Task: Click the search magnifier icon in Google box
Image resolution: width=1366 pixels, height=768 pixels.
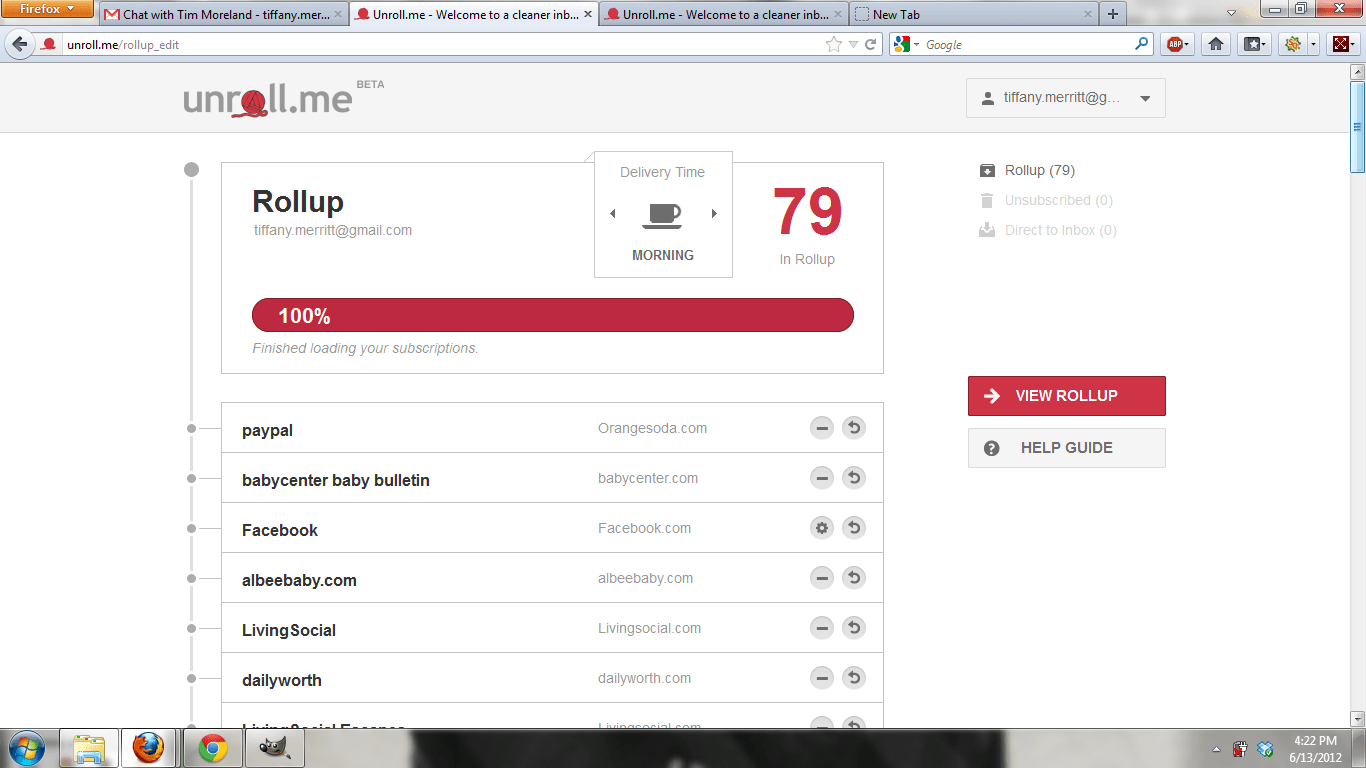Action: pyautogui.click(x=1142, y=44)
